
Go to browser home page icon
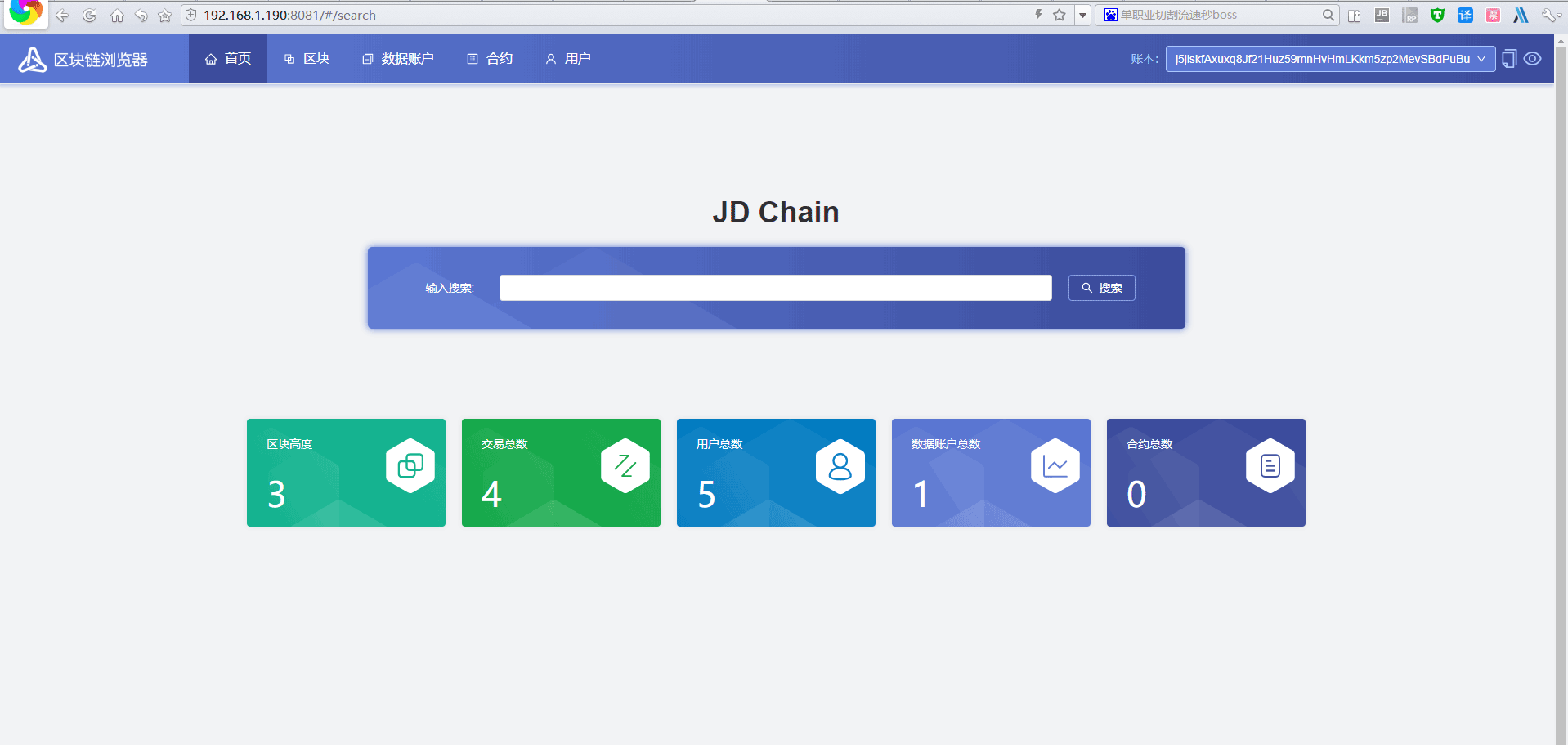[x=117, y=15]
